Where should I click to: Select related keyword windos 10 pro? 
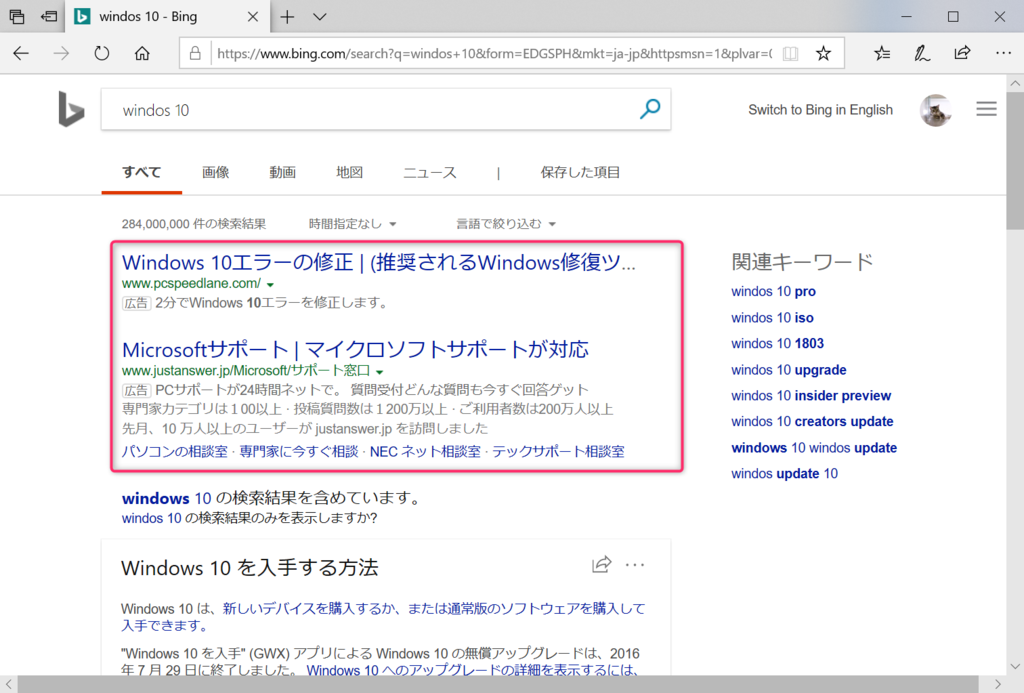[x=773, y=291]
